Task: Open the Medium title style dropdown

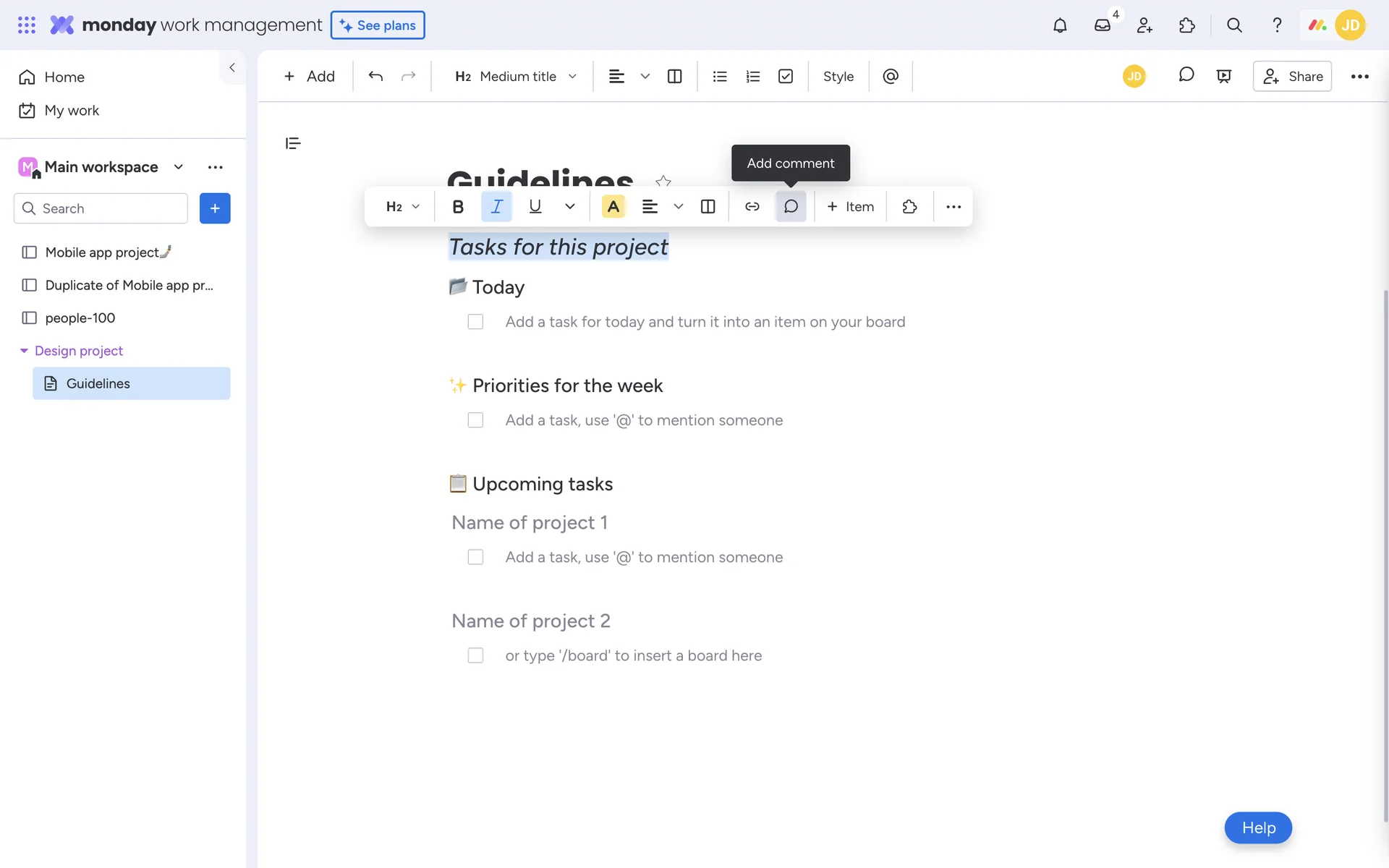Action: pos(516,77)
